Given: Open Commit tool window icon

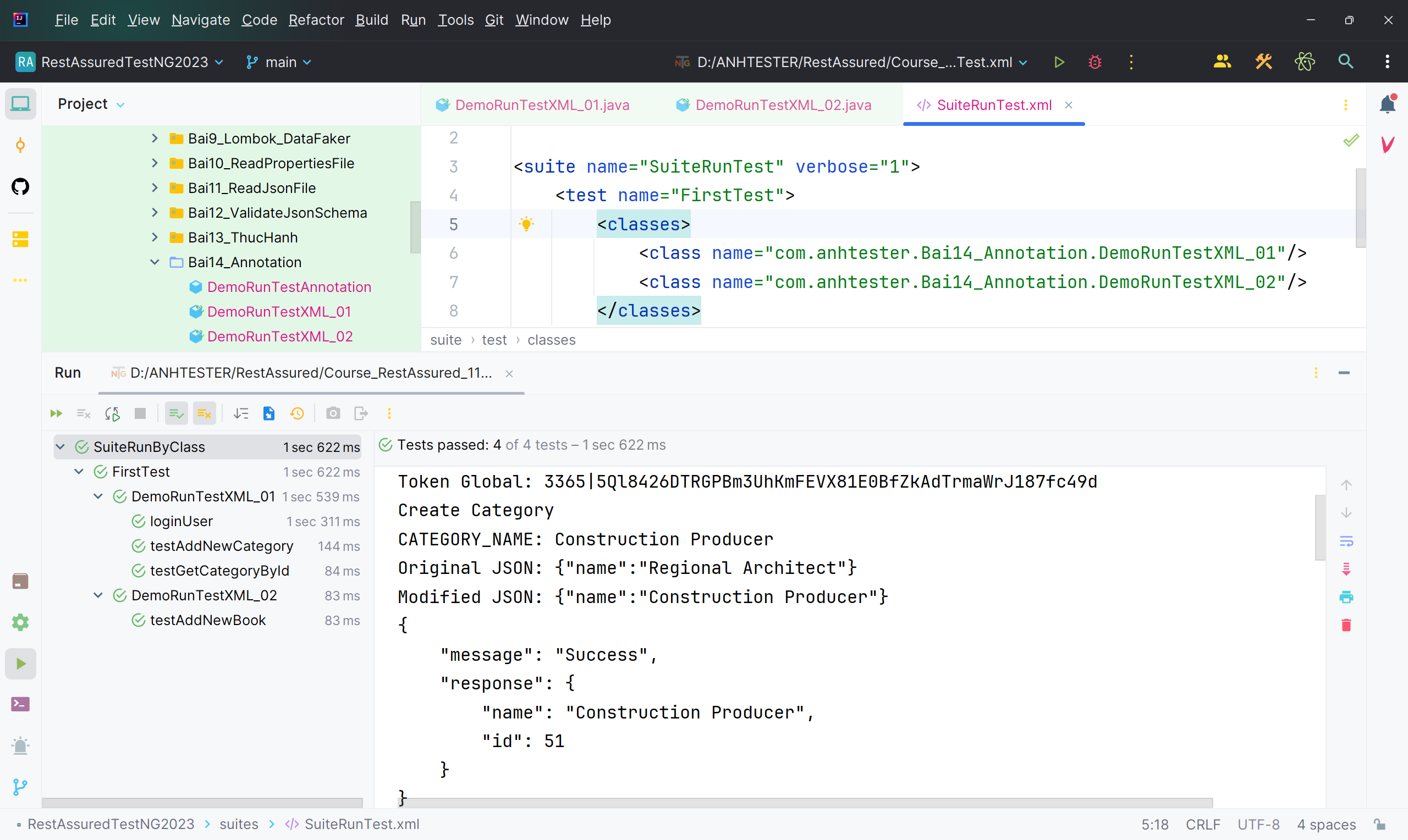Looking at the screenshot, I should (20, 146).
